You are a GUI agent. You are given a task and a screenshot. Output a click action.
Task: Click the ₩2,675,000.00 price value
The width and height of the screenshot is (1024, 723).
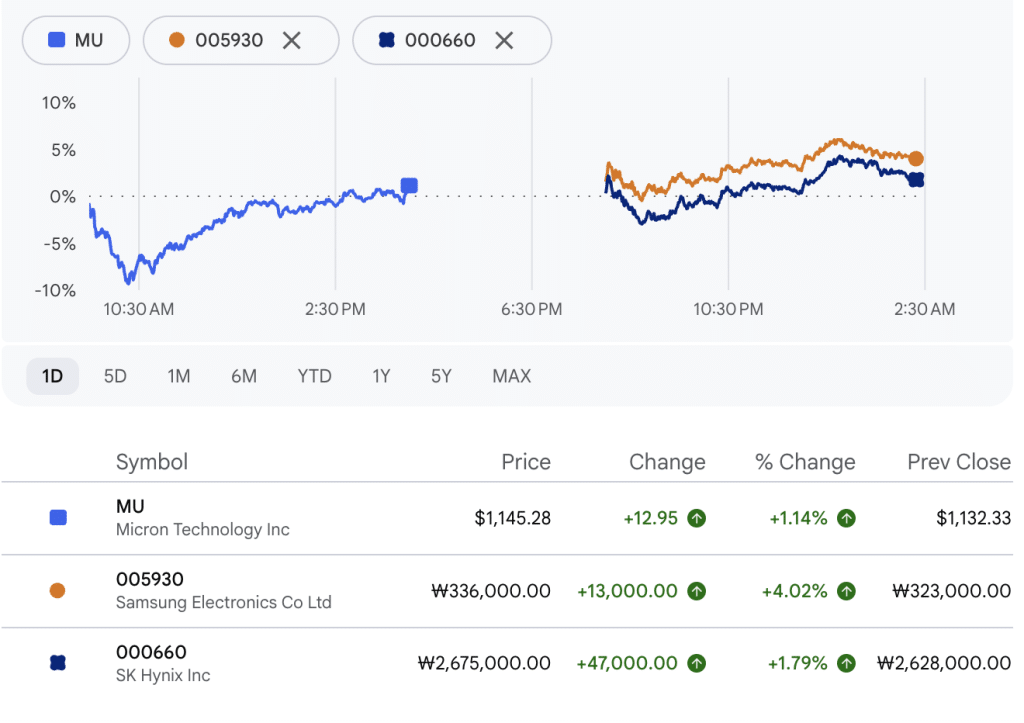(484, 664)
